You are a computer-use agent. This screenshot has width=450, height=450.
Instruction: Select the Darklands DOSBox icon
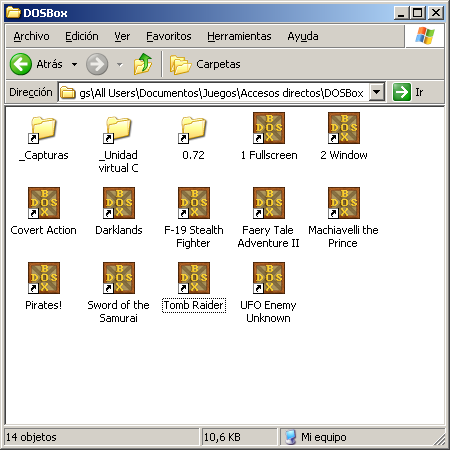pyautogui.click(x=119, y=203)
